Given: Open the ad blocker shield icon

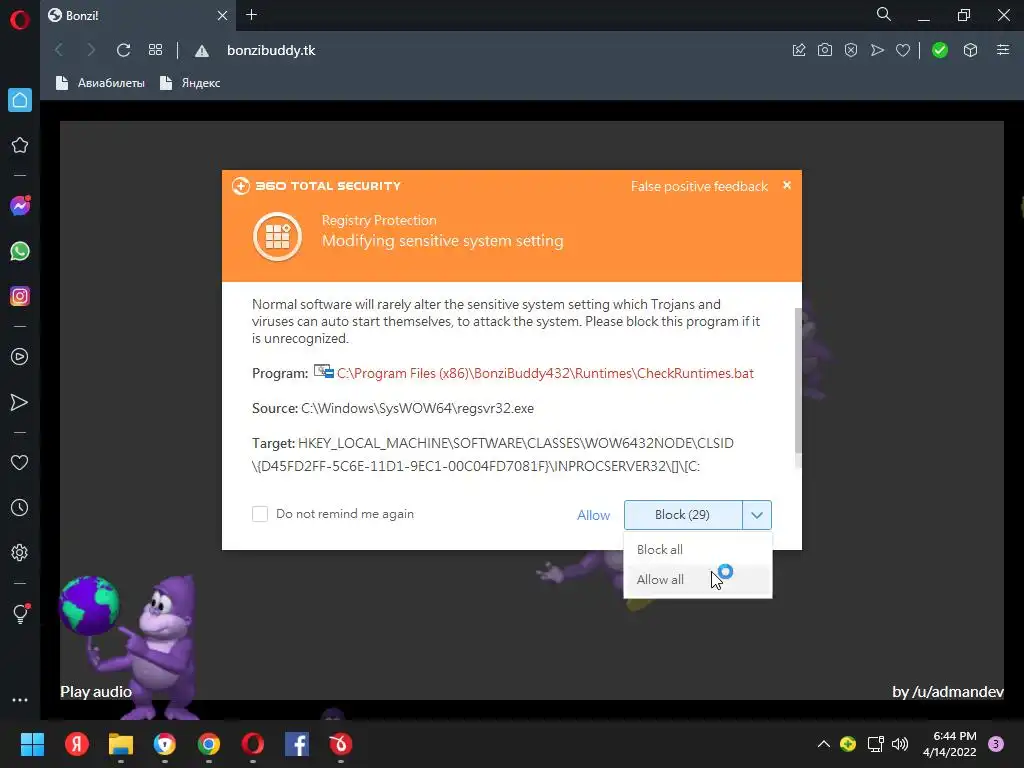Looking at the screenshot, I should tap(851, 50).
